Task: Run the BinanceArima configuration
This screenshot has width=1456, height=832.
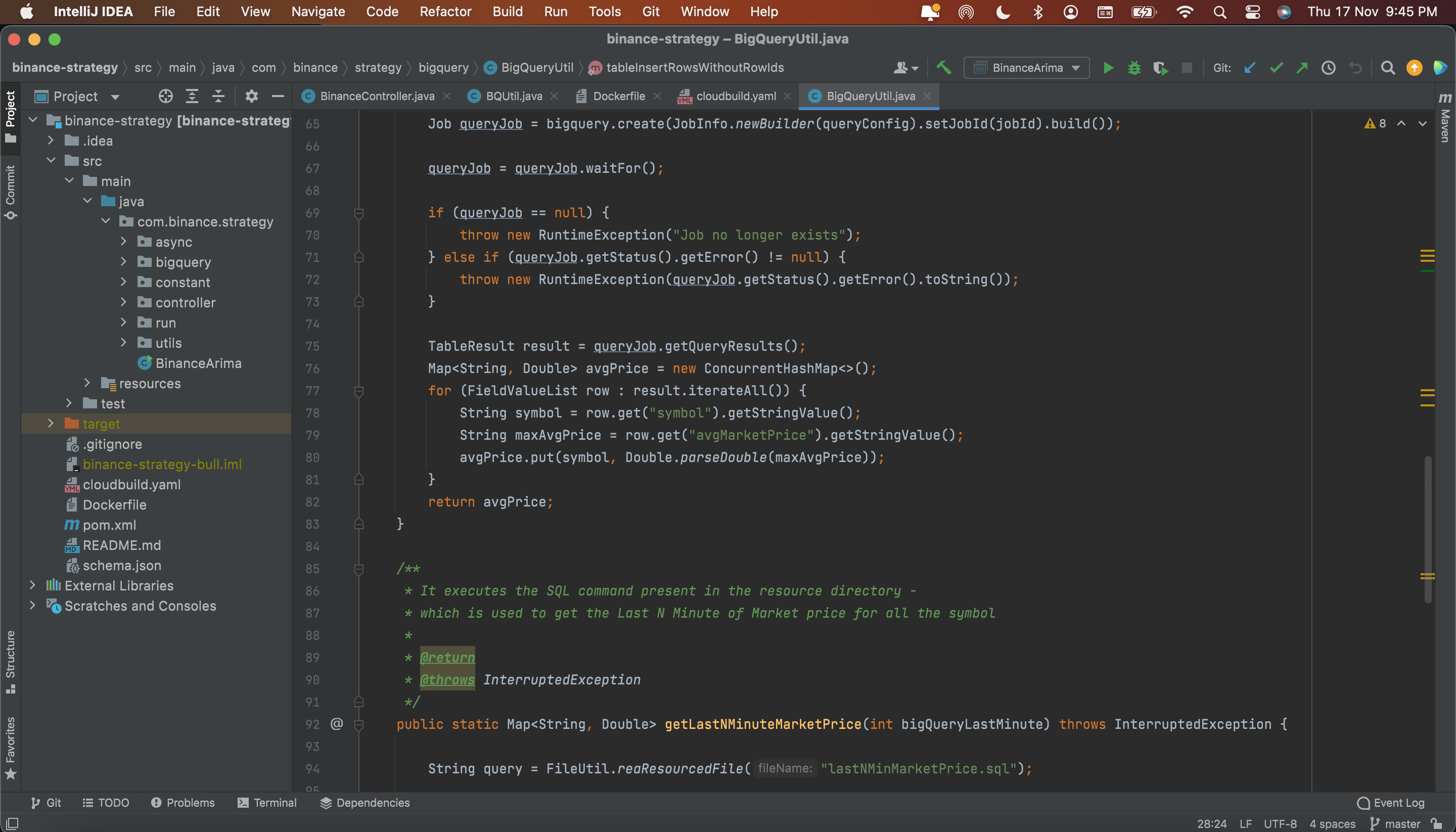Action: coord(1108,67)
